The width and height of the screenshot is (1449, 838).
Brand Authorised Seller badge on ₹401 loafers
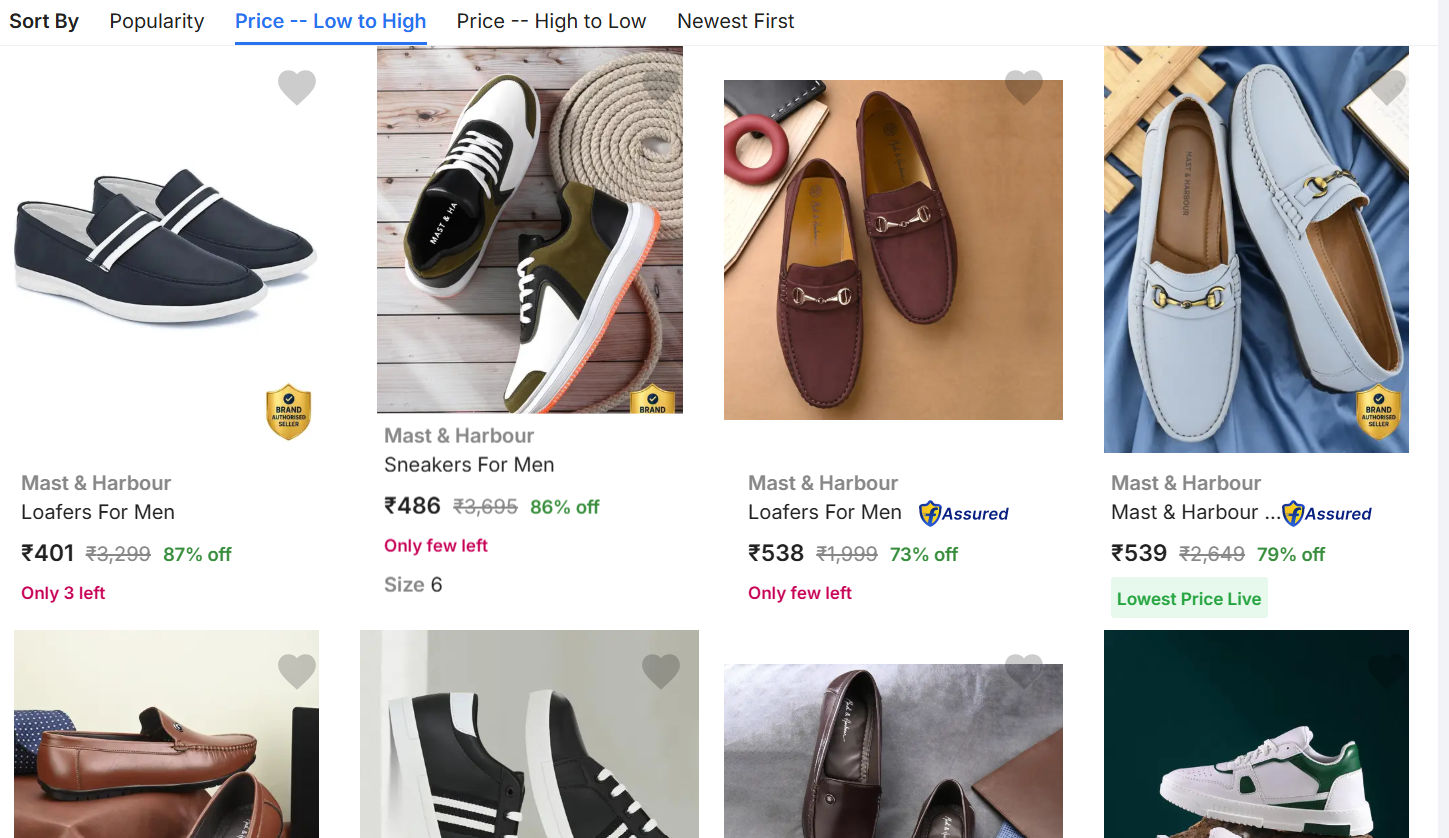tap(288, 412)
